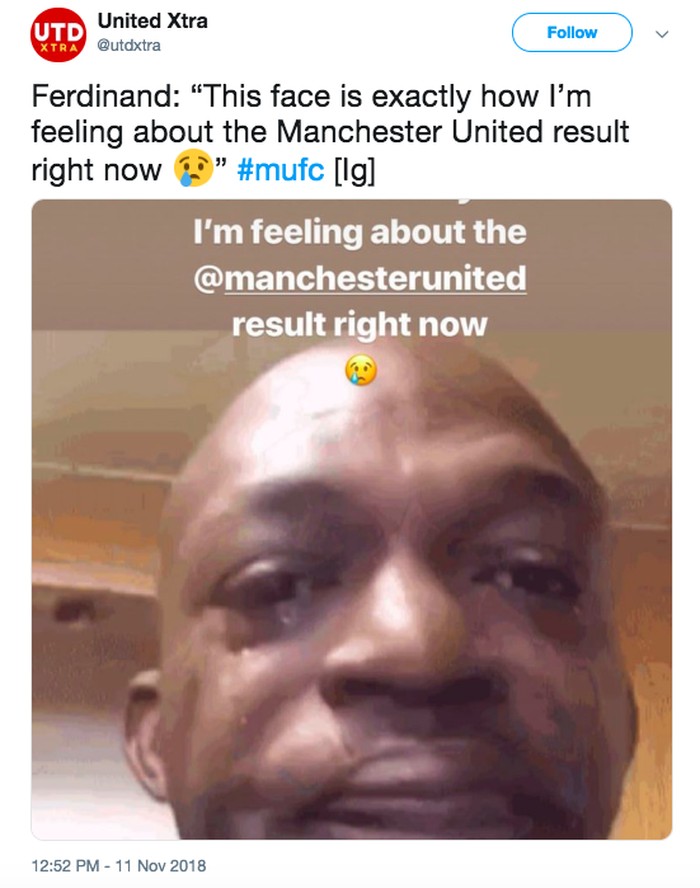700x888 pixels.
Task: Click the 'I'm feeling about the' caption
Action: point(360,233)
